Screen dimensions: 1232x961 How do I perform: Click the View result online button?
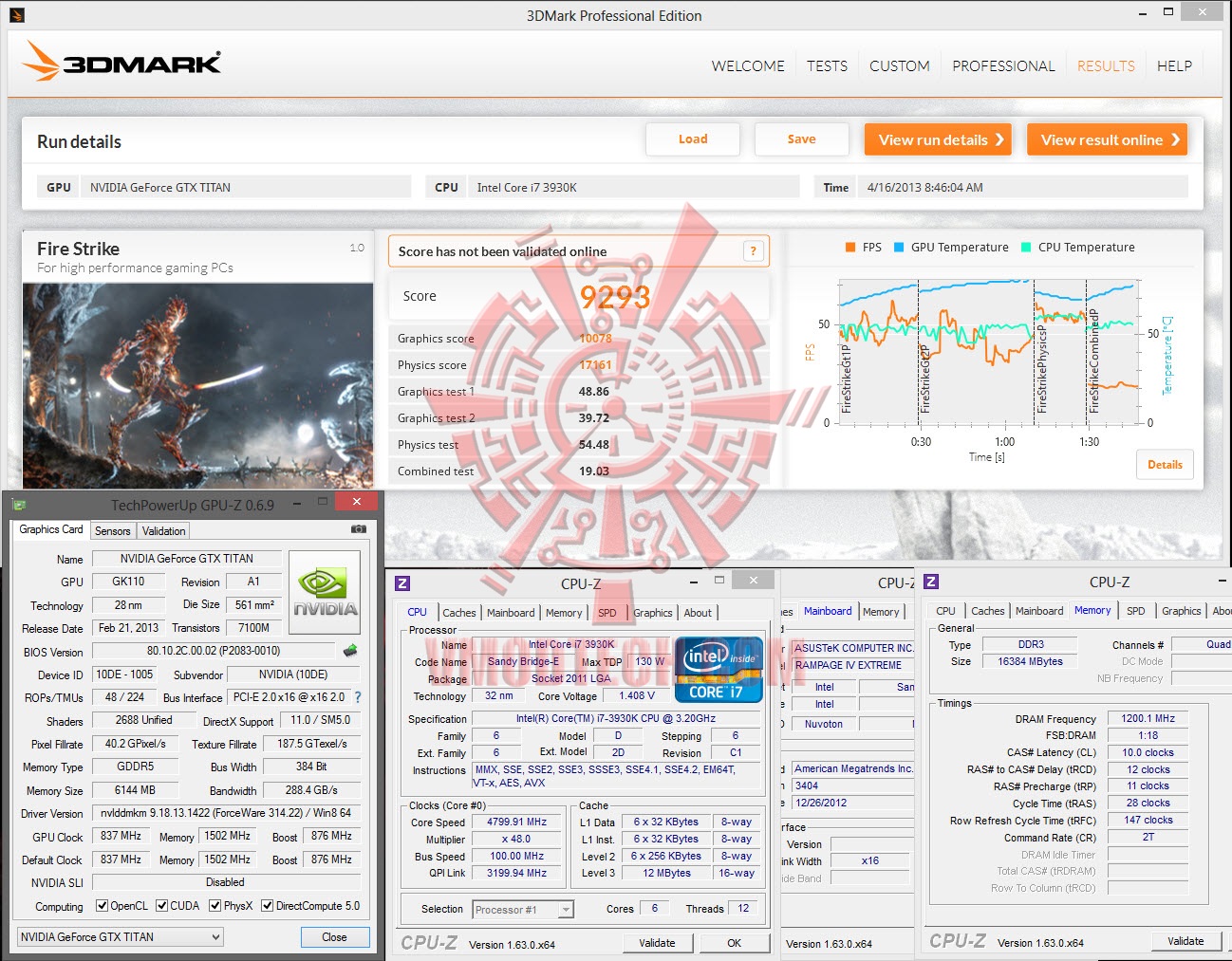click(1107, 139)
